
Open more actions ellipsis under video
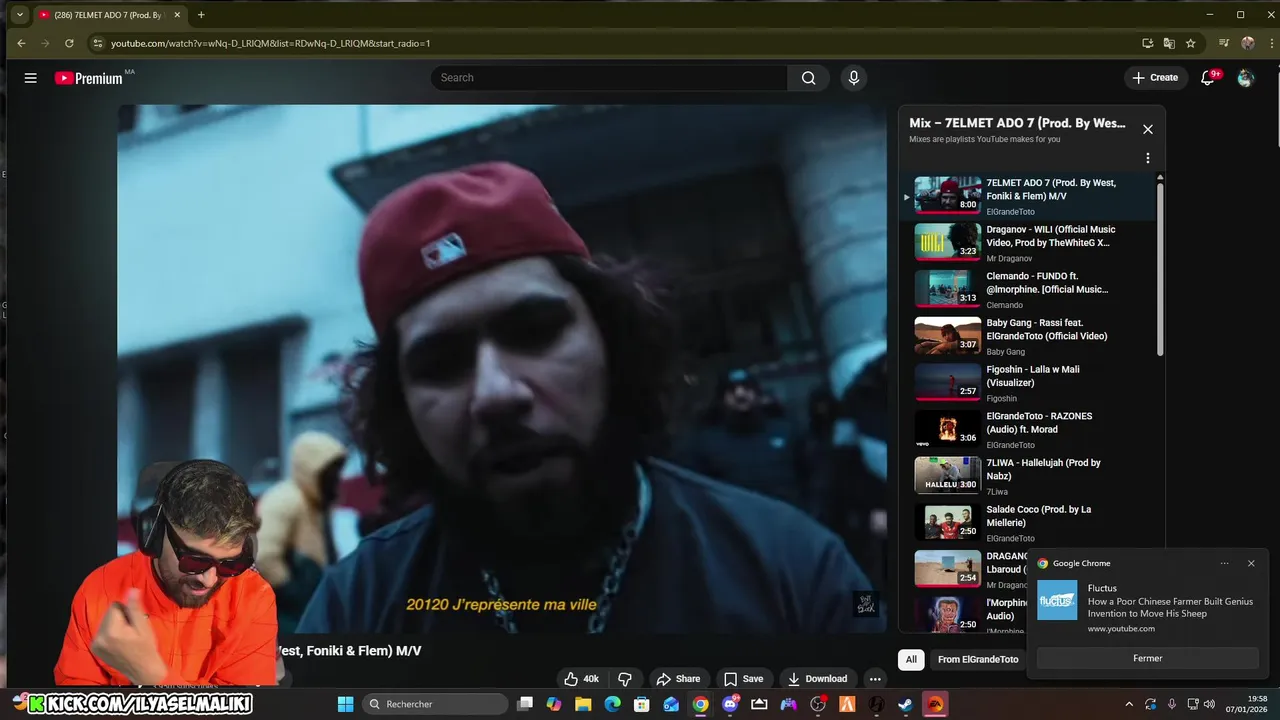(875, 679)
